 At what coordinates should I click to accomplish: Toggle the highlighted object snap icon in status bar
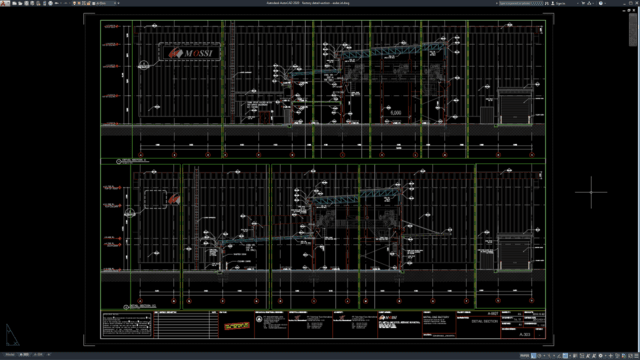565,356
